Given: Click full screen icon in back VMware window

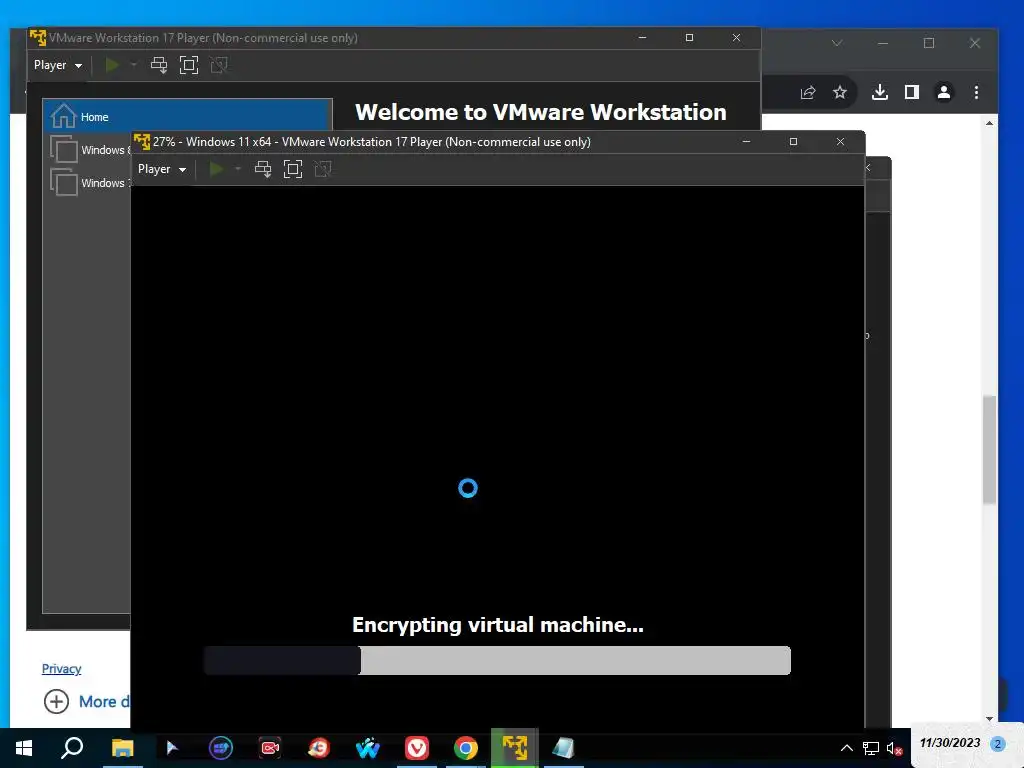Looking at the screenshot, I should 189,65.
